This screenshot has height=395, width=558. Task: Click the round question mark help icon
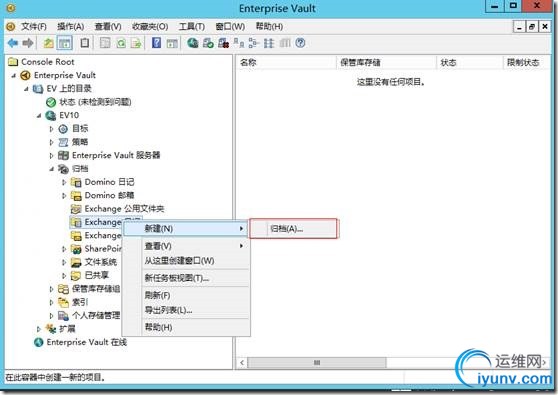pyautogui.click(x=300, y=43)
